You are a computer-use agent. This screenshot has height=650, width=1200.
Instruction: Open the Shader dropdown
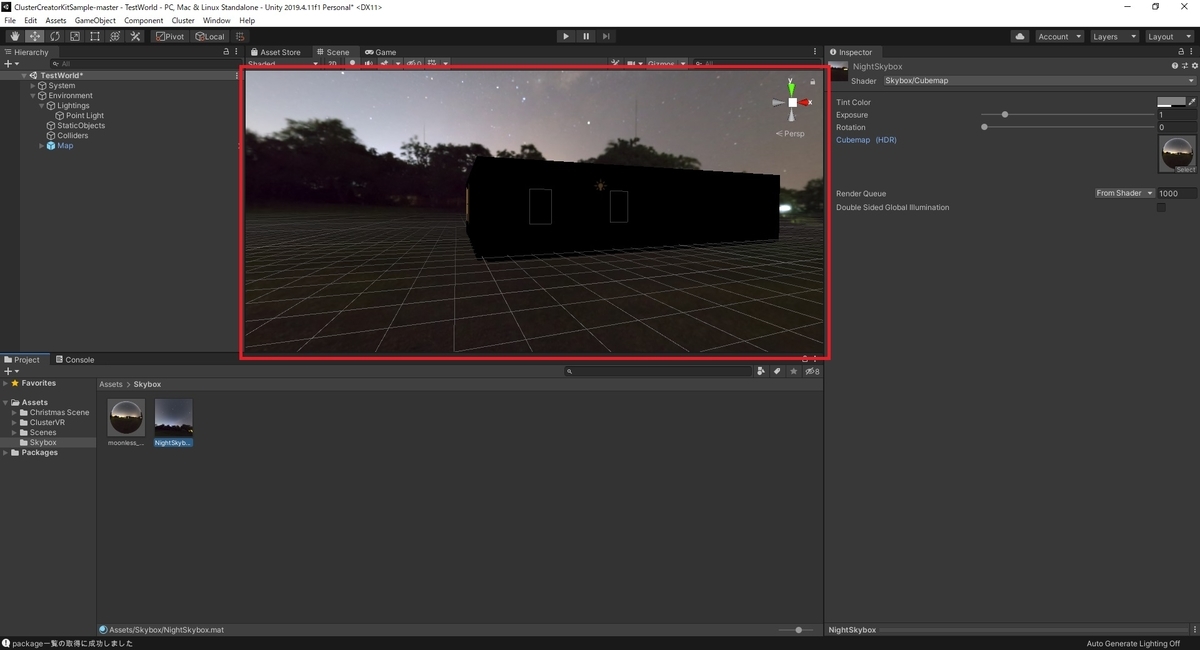(1038, 81)
